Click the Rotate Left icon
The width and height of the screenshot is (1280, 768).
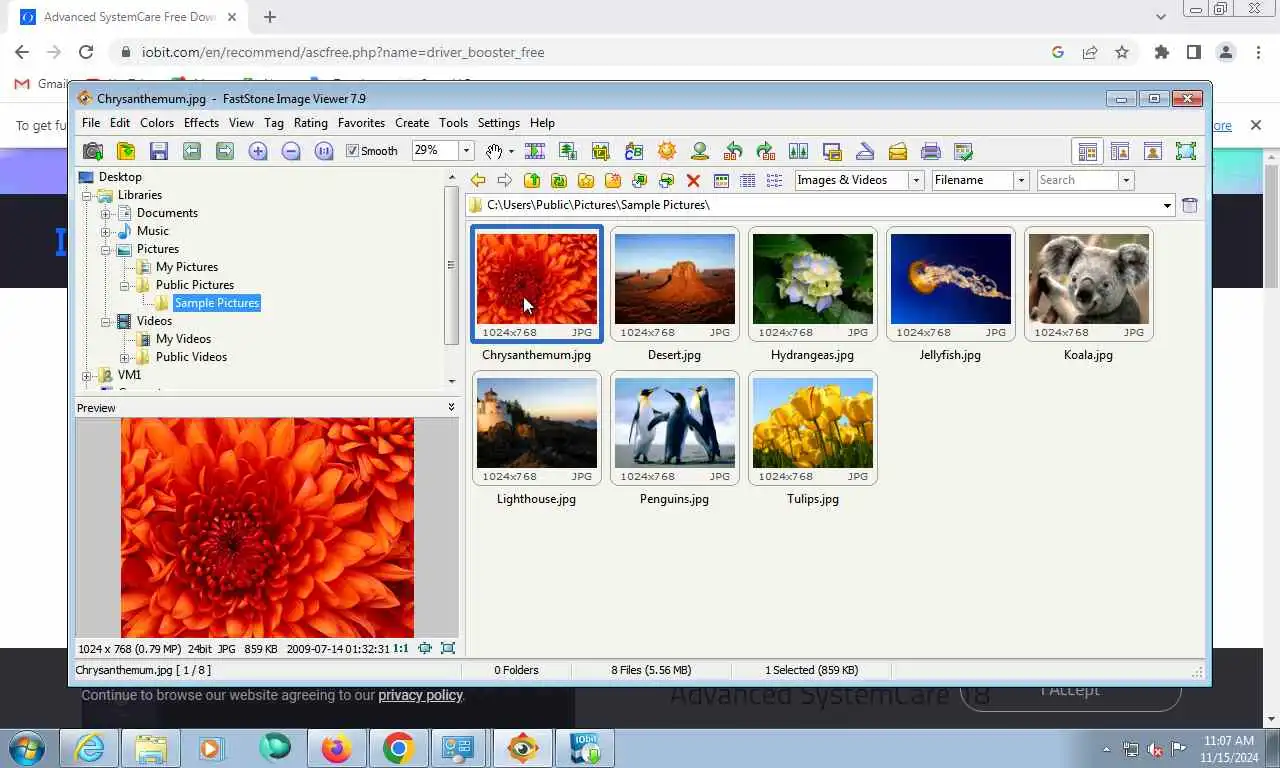click(x=733, y=151)
